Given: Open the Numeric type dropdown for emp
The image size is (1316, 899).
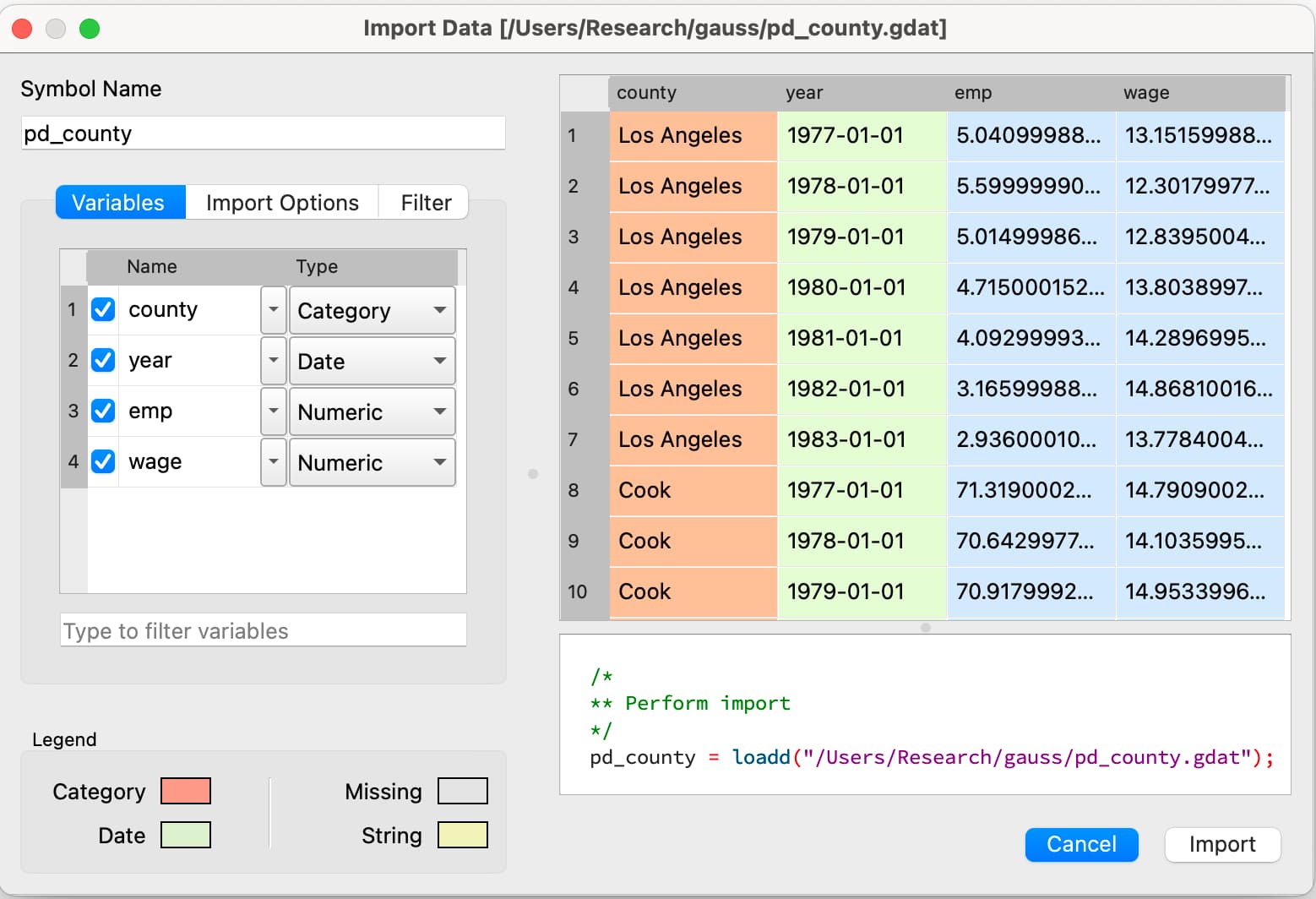Looking at the screenshot, I should 372,411.
